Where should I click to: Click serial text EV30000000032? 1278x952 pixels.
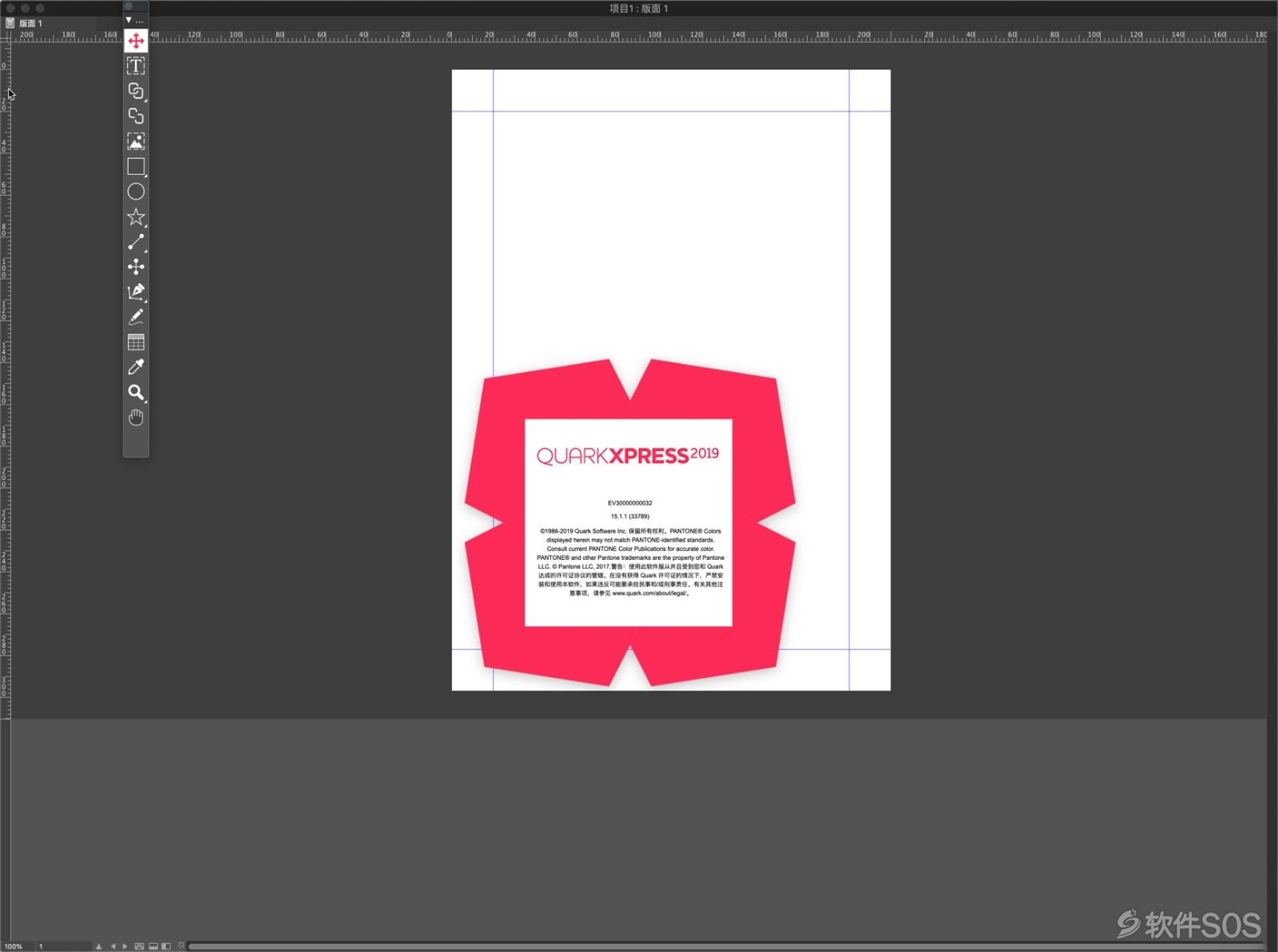point(629,503)
